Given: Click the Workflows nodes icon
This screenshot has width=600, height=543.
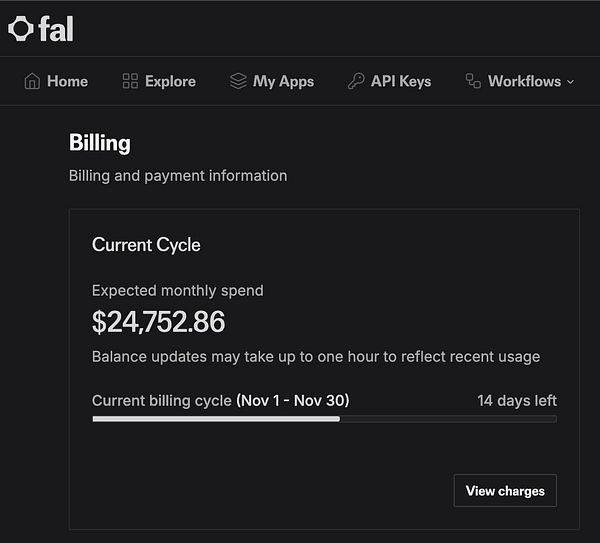Looking at the screenshot, I should (x=474, y=81).
